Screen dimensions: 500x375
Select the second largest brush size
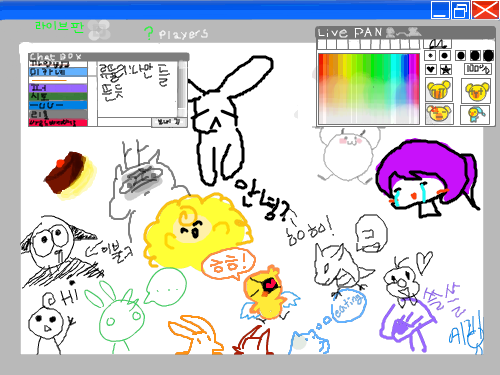475,56
